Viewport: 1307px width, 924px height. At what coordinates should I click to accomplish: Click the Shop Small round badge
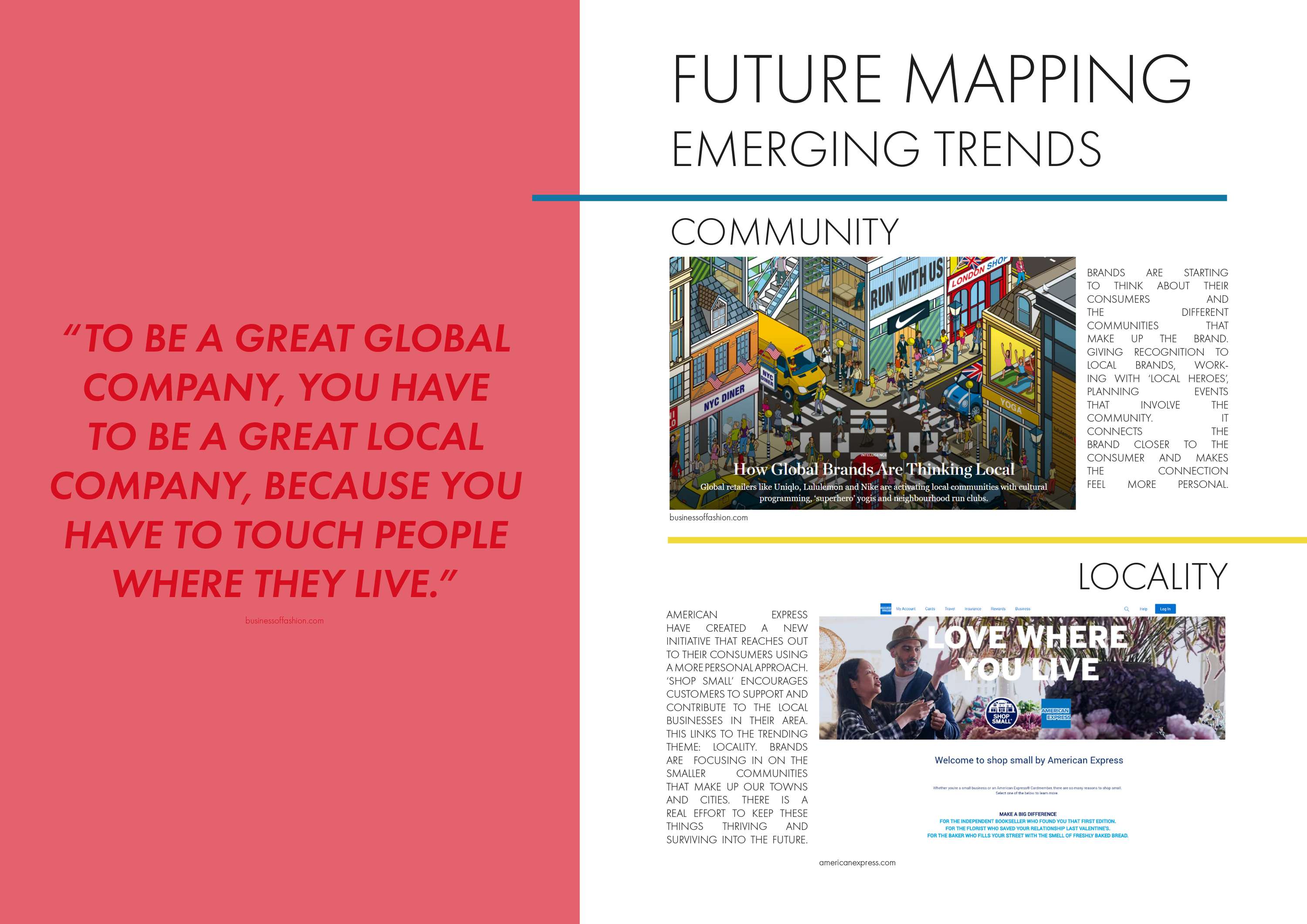coord(1001,714)
